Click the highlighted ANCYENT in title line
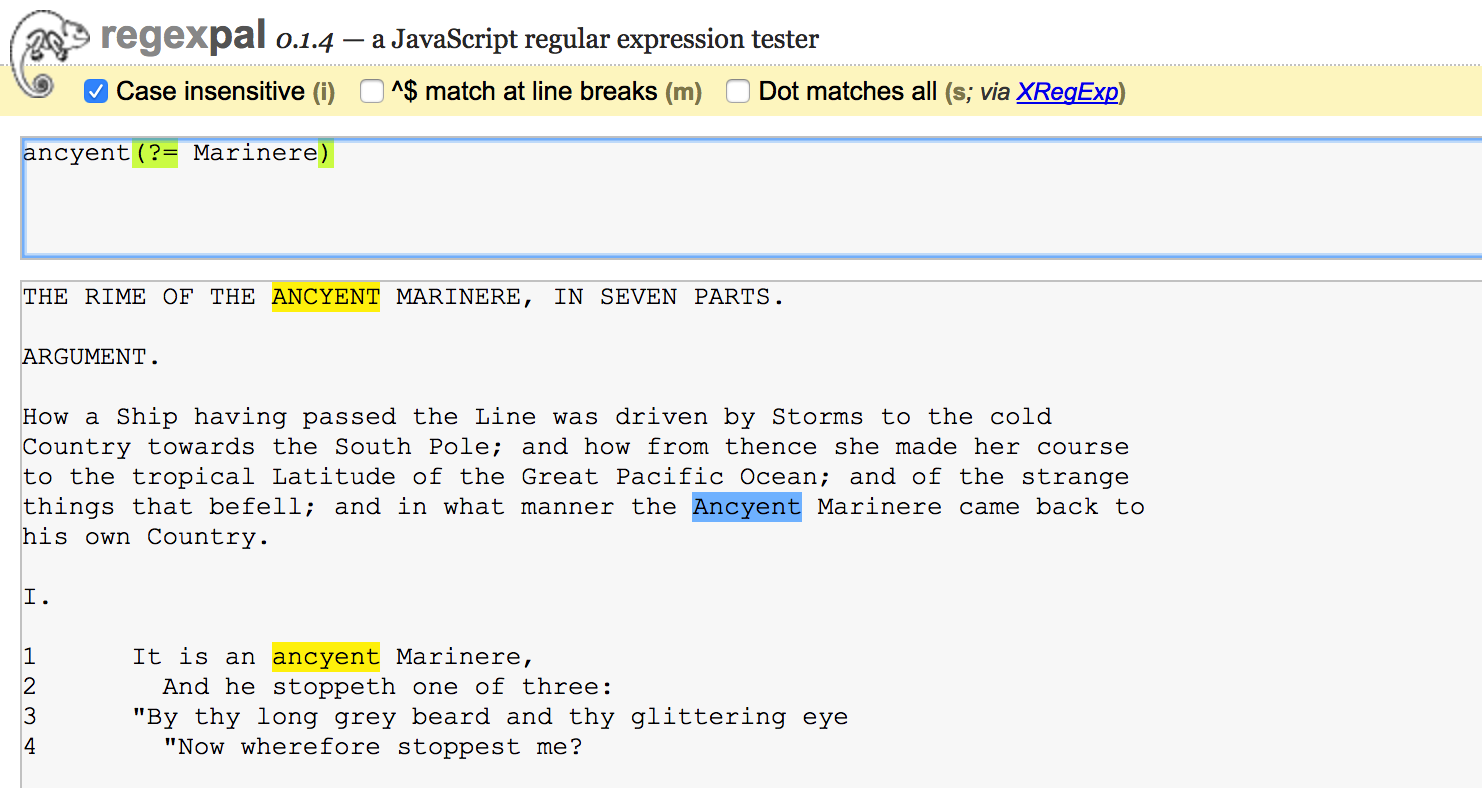Image resolution: width=1482 pixels, height=788 pixels. (326, 297)
